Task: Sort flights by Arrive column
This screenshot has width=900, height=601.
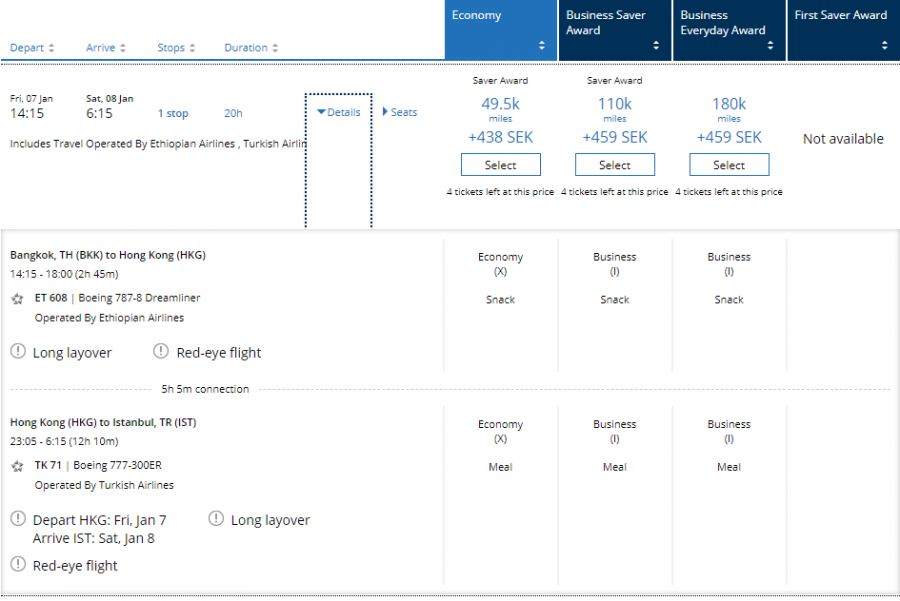Action: [106, 48]
